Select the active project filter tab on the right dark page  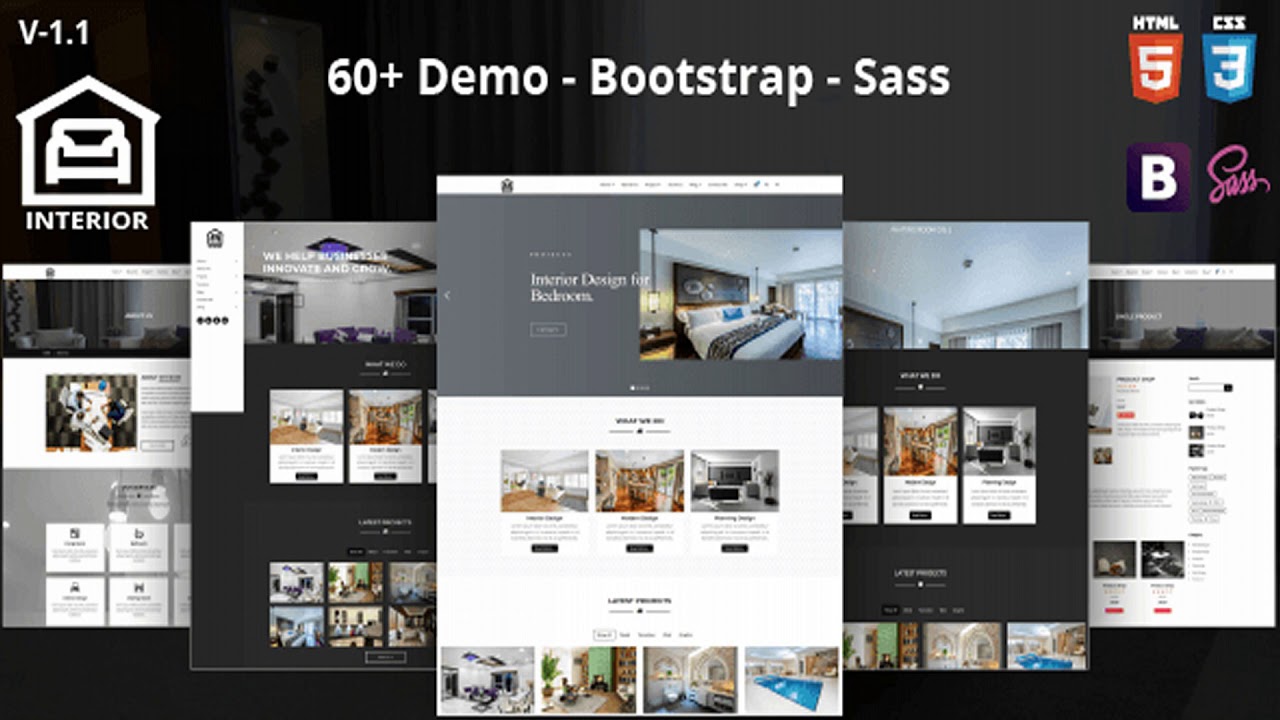890,609
